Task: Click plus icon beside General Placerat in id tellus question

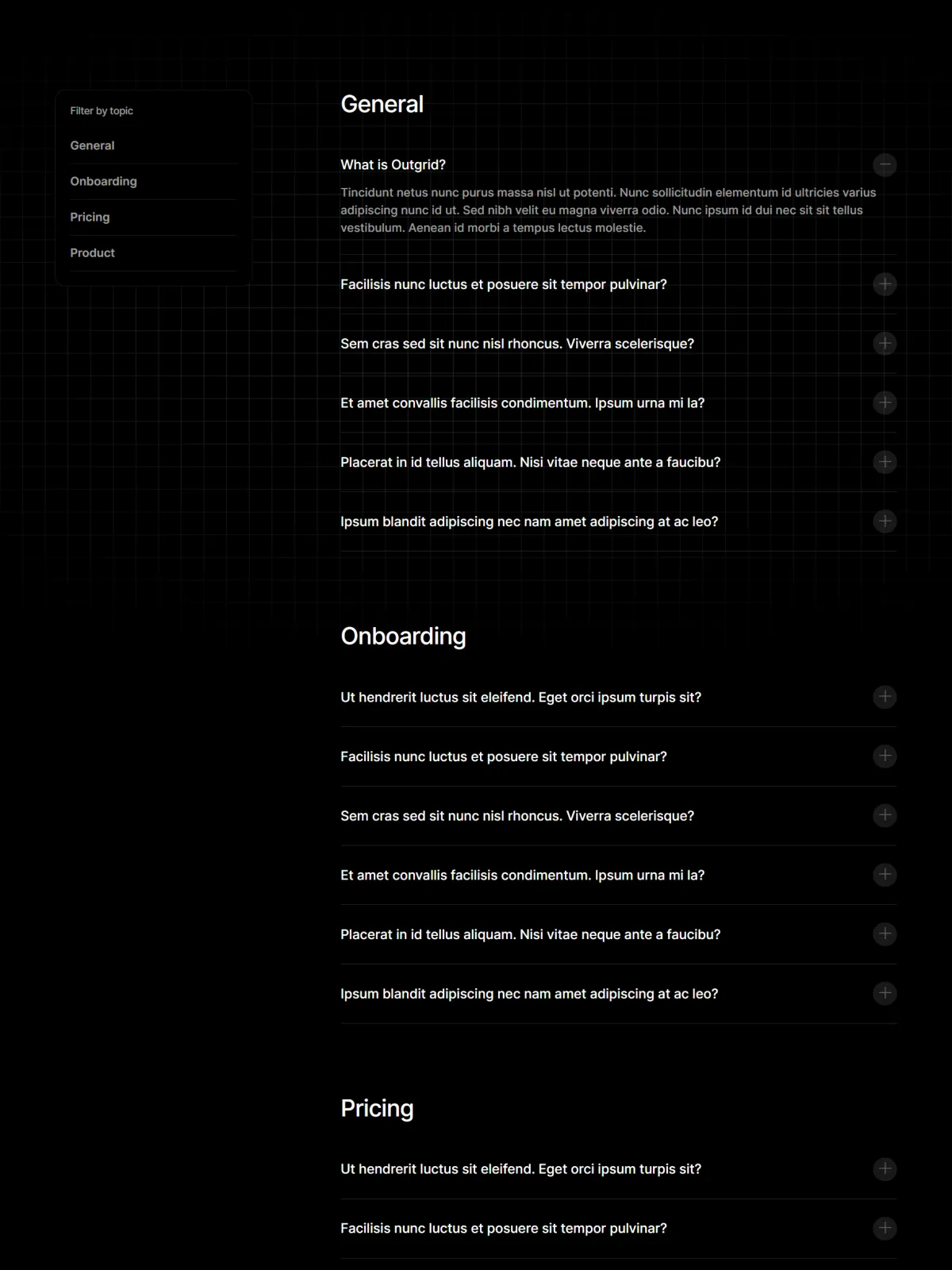Action: tap(885, 462)
